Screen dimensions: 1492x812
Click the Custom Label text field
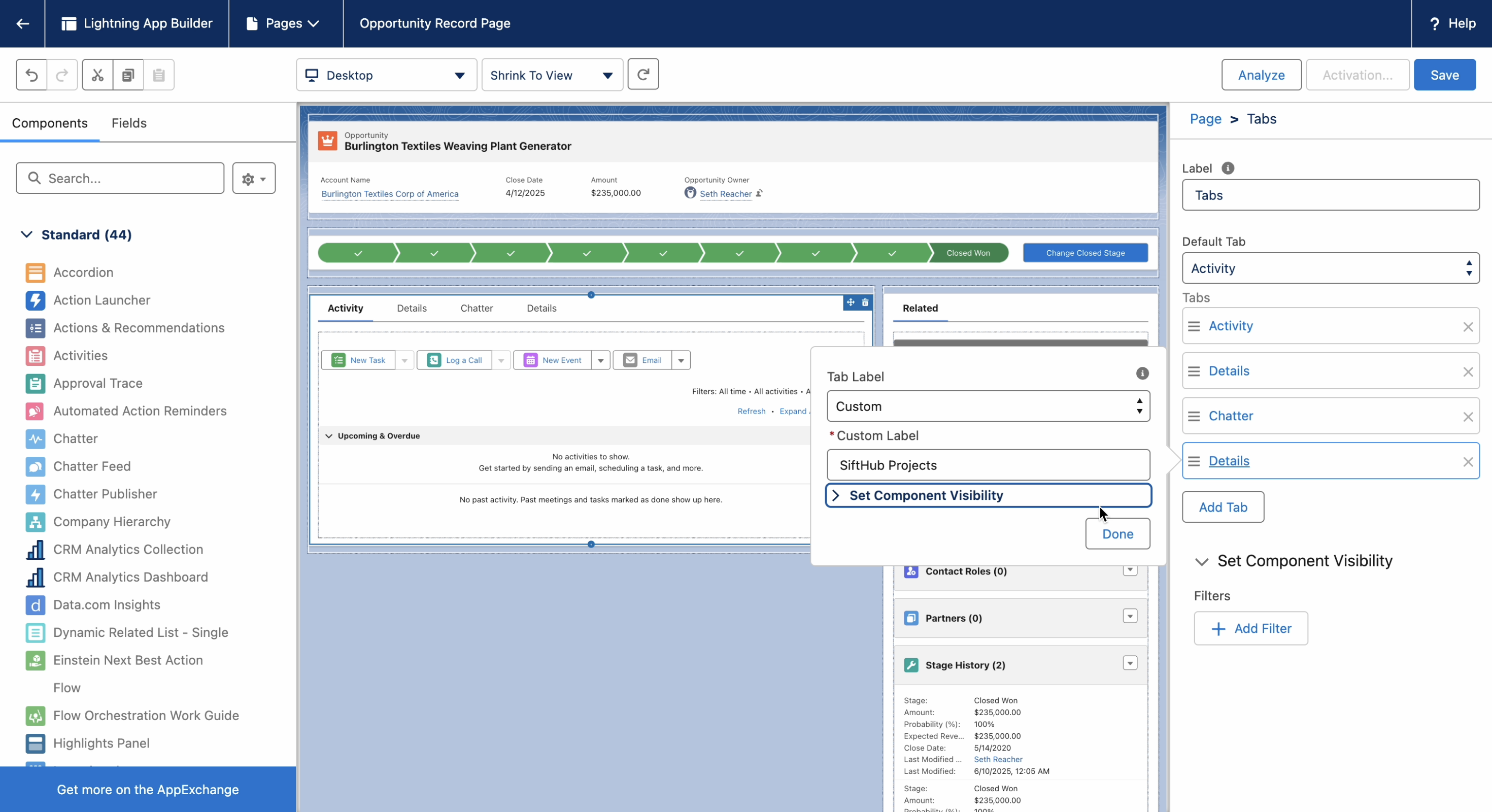(x=988, y=465)
